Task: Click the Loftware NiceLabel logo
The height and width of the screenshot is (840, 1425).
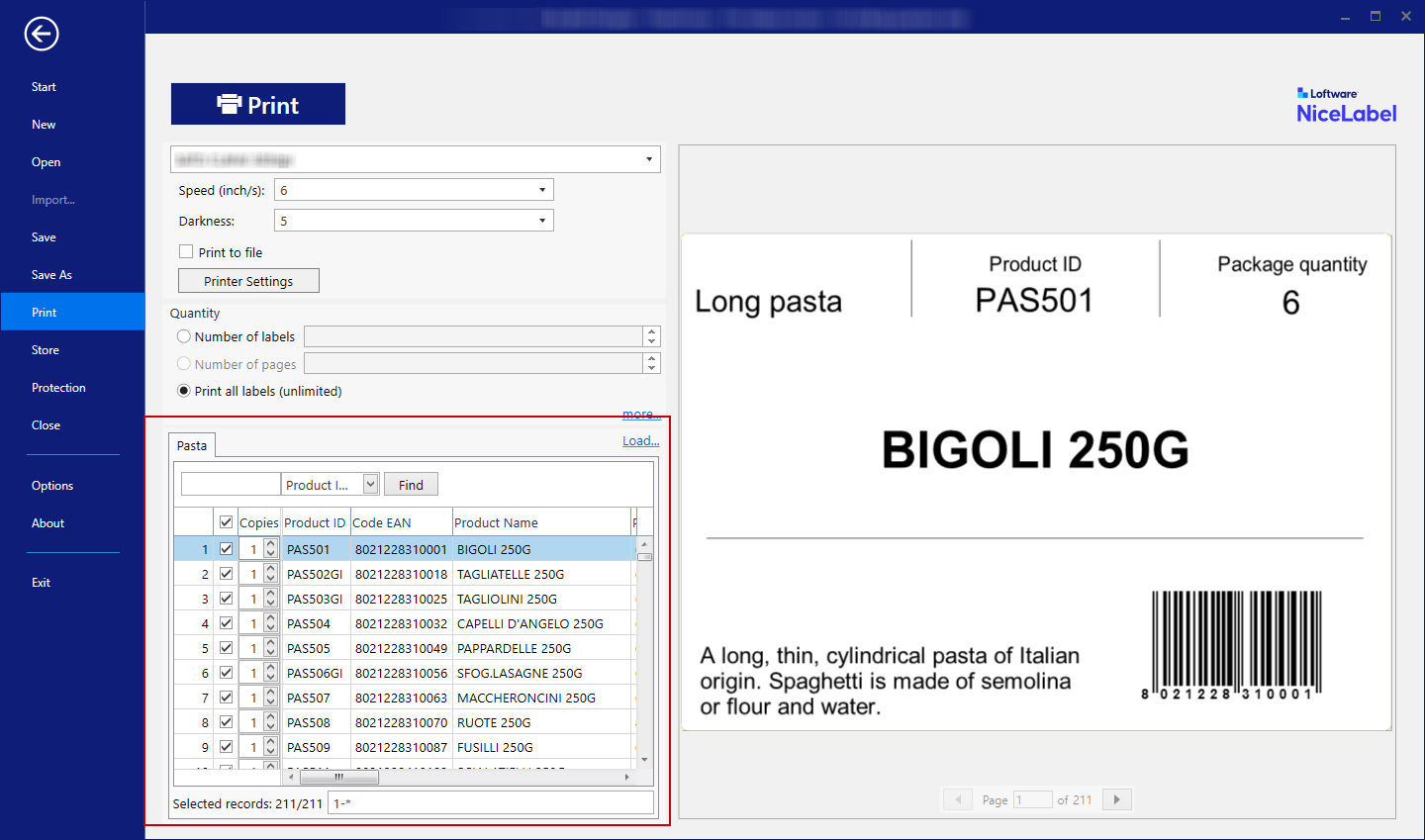Action: [x=1346, y=106]
